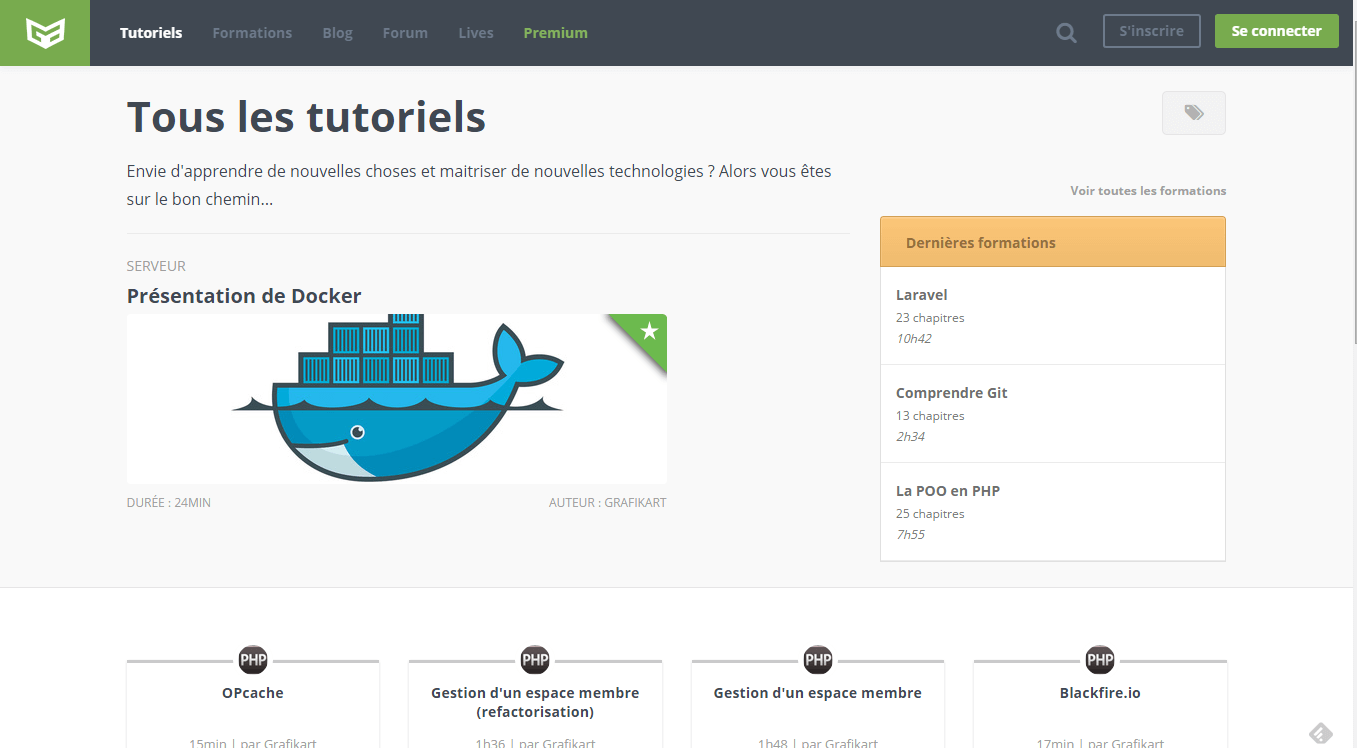Go to the Blog section
1357x748 pixels.
(x=337, y=33)
